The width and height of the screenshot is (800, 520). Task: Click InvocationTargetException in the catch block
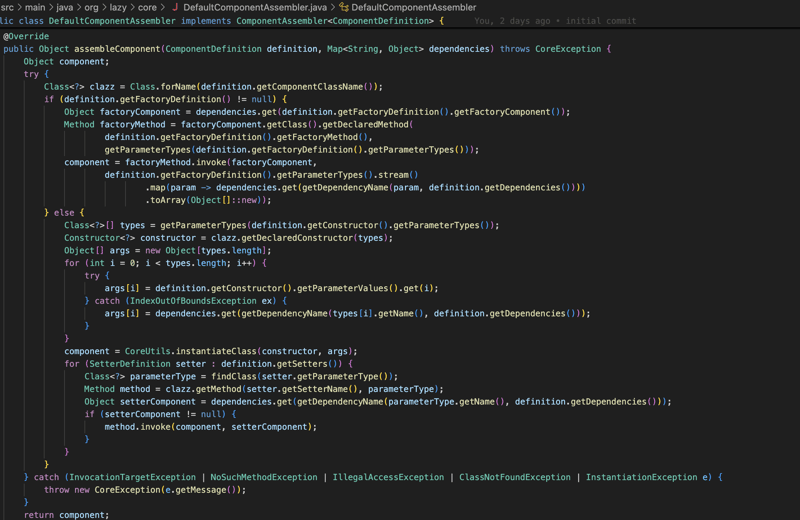[x=132, y=477]
